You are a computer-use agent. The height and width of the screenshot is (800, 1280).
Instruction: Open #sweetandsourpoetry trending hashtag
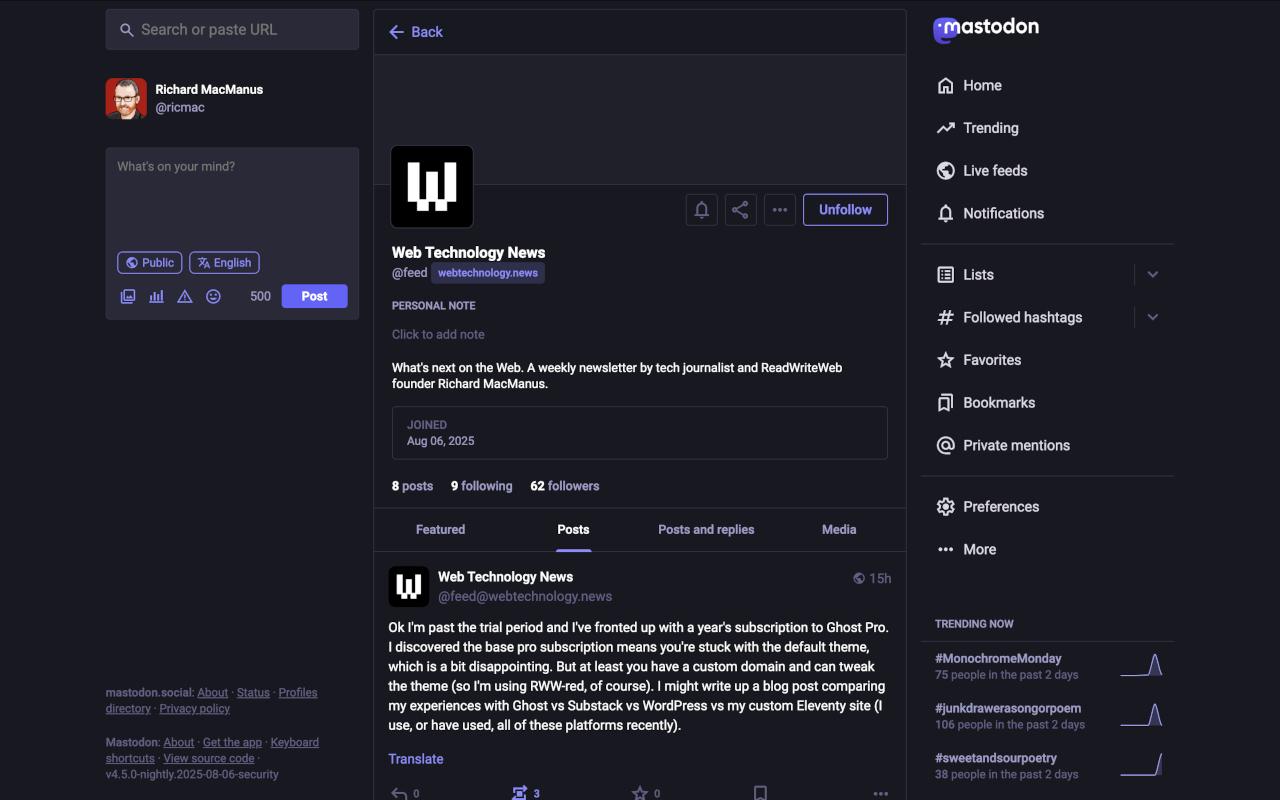(996, 759)
